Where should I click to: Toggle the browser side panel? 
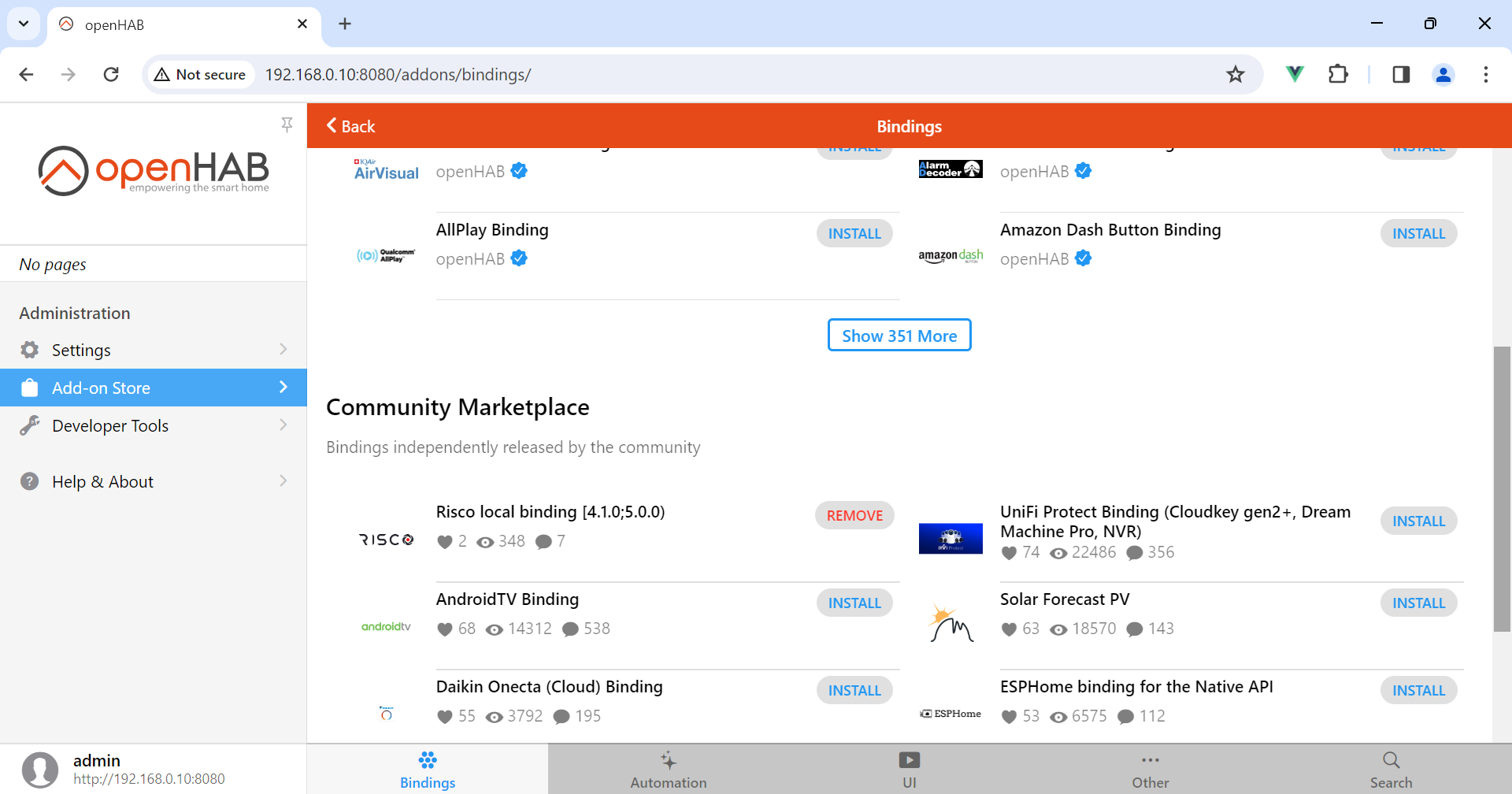click(1400, 75)
